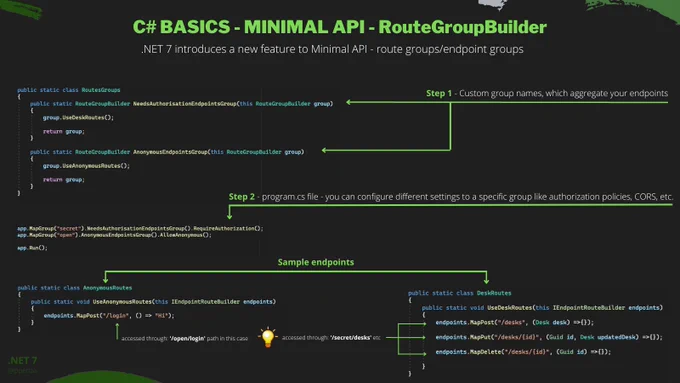Image resolution: width=680 pixels, height=383 pixels.
Task: Click the subtitle '.NET 7 introduces a new feature'
Action: coord(332,49)
